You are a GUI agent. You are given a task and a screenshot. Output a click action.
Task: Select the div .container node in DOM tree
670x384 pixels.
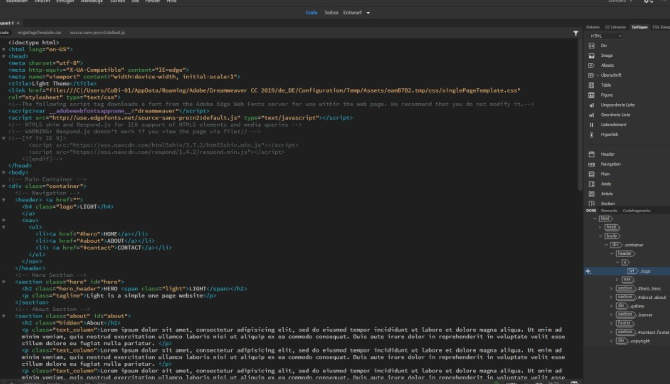point(627,245)
